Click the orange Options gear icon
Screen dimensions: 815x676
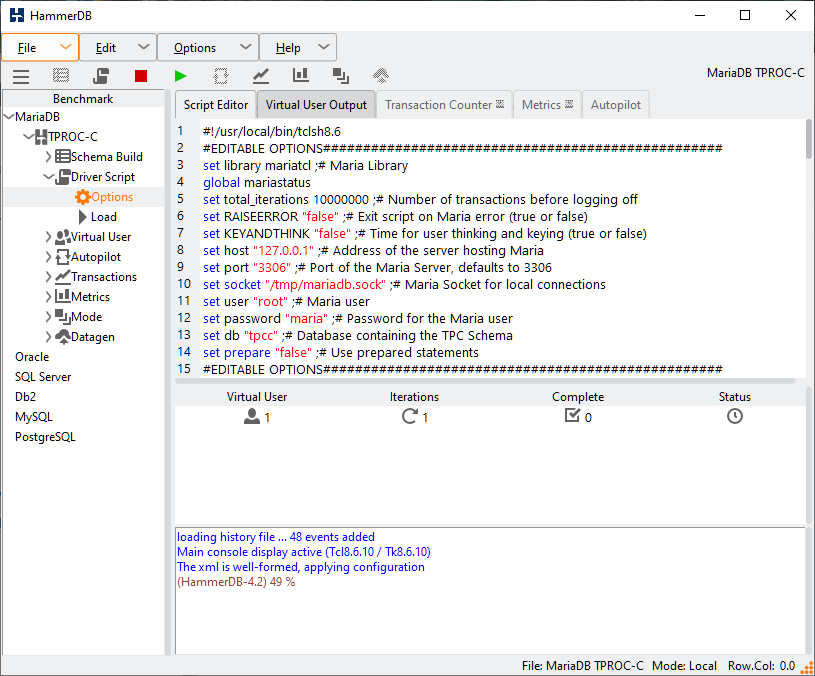[x=82, y=197]
